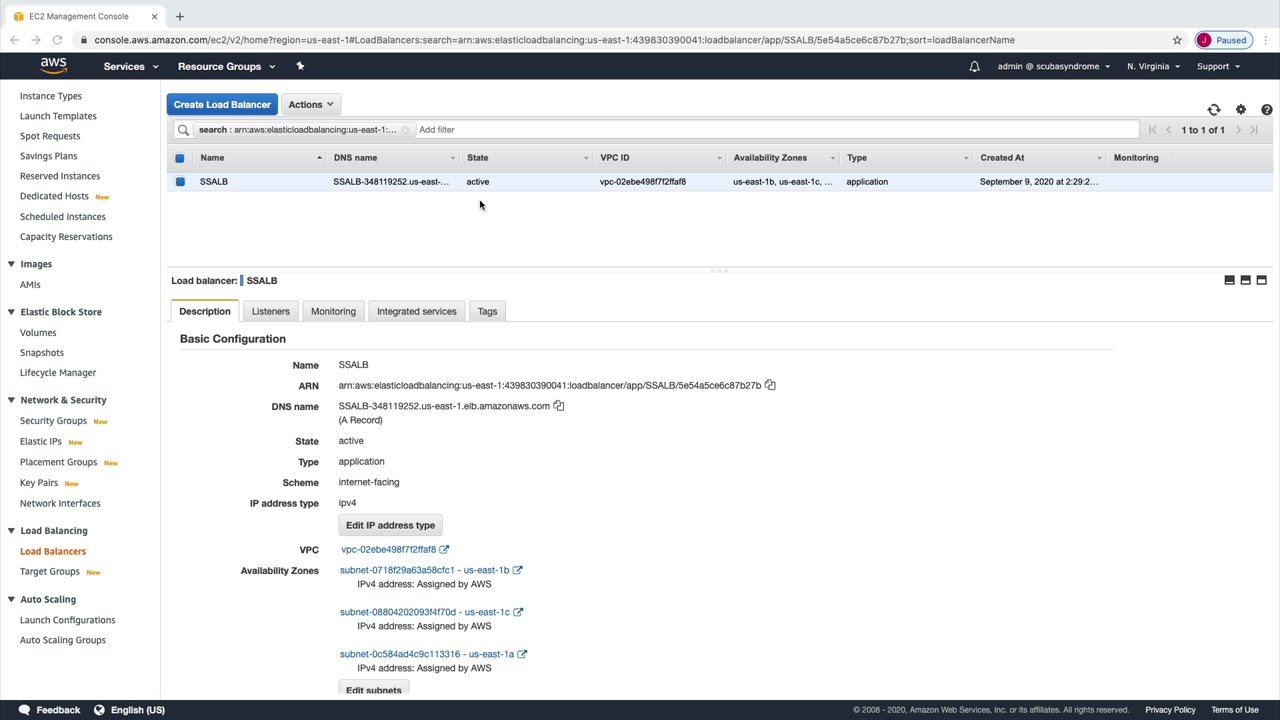Open the admin @ scubasyndrome account menu

point(1053,67)
